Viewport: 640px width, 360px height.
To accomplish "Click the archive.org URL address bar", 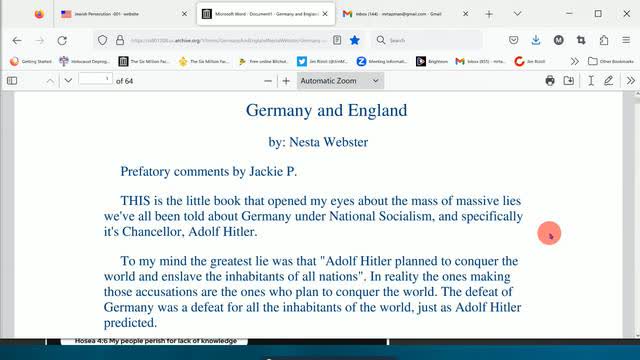I will (x=229, y=40).
